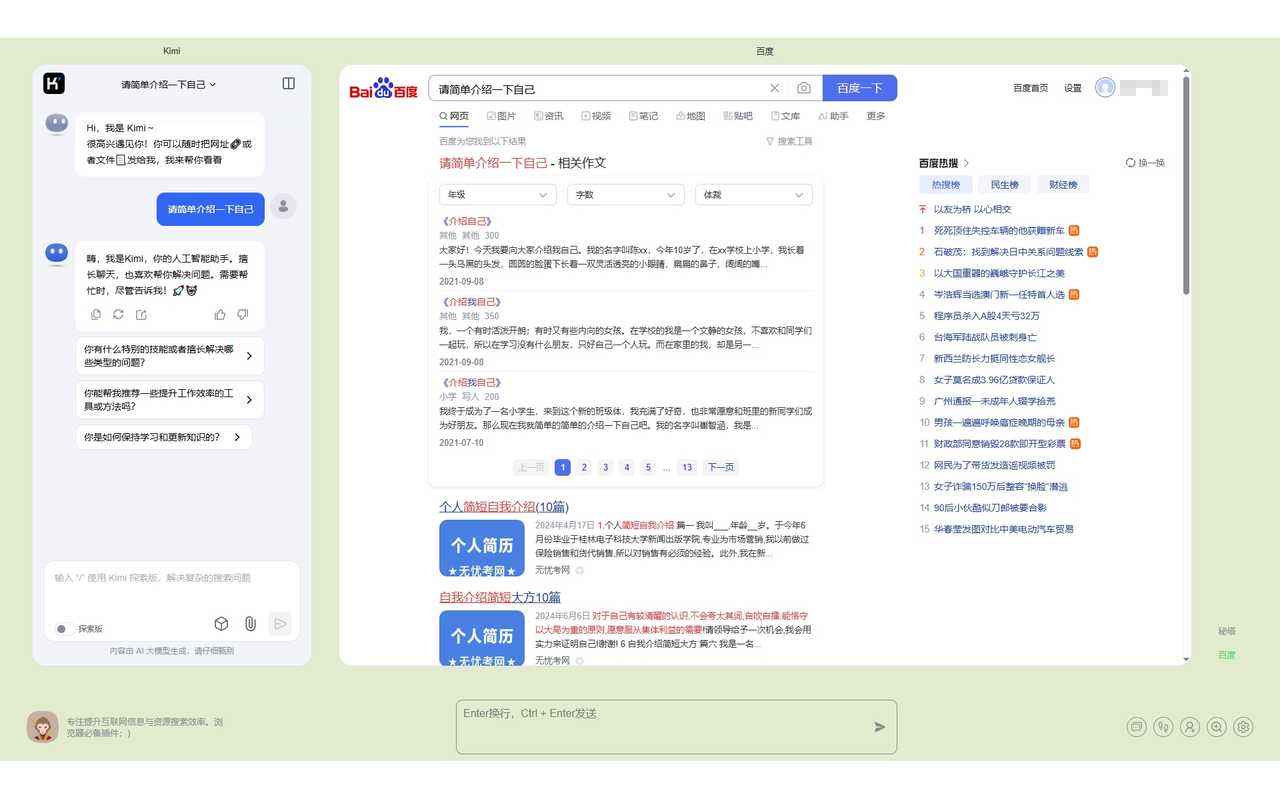
Task: Click the split-panel icon in Kimi's header
Action: pyautogui.click(x=288, y=84)
